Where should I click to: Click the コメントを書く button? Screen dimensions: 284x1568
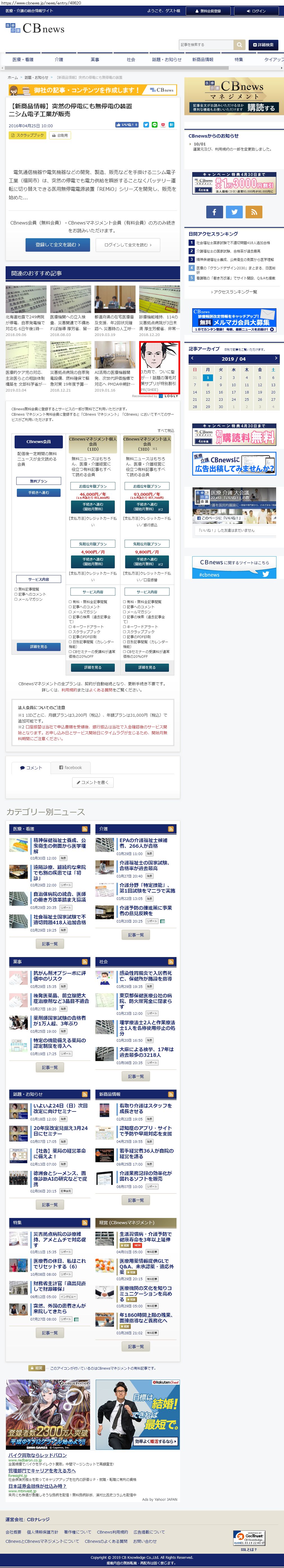(x=93, y=782)
